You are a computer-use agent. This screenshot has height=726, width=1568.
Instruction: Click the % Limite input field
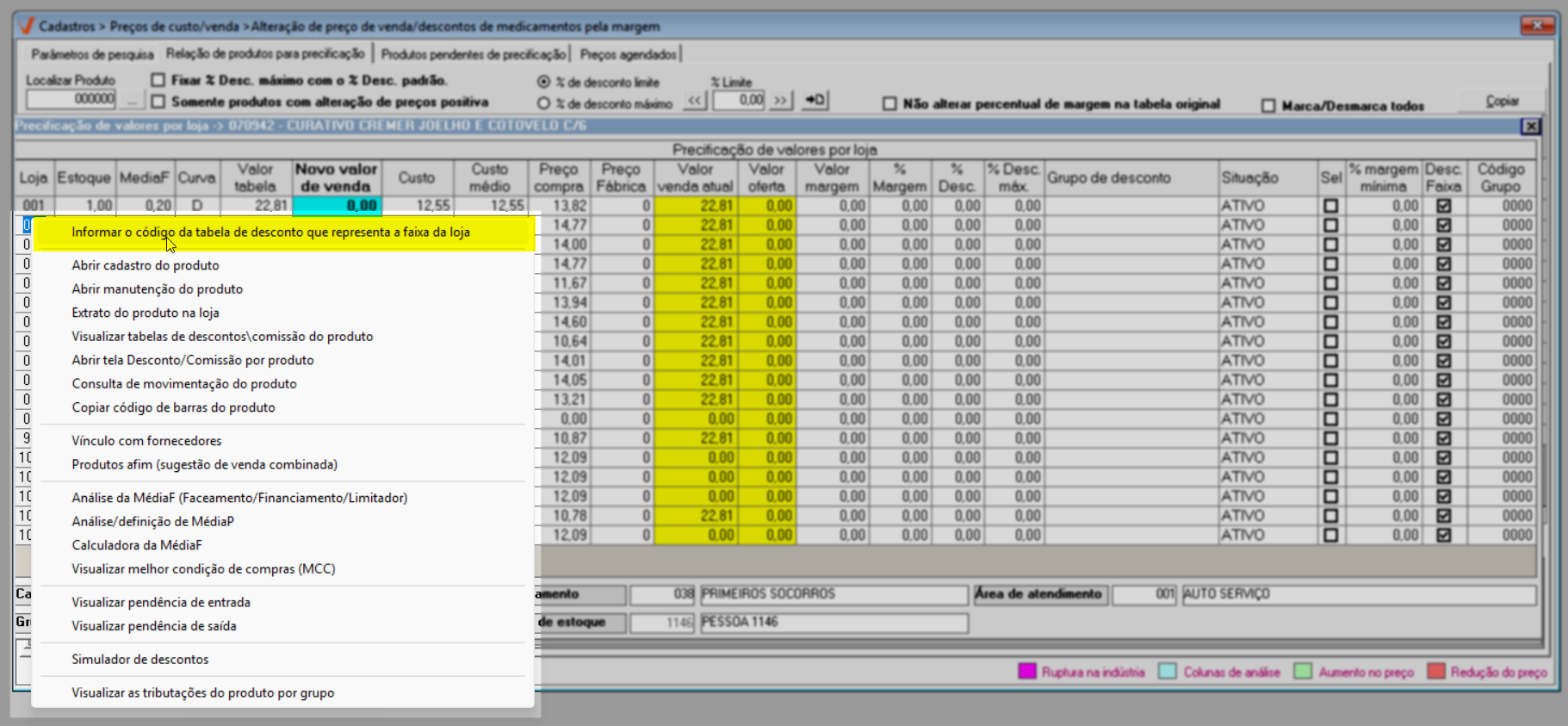(739, 100)
